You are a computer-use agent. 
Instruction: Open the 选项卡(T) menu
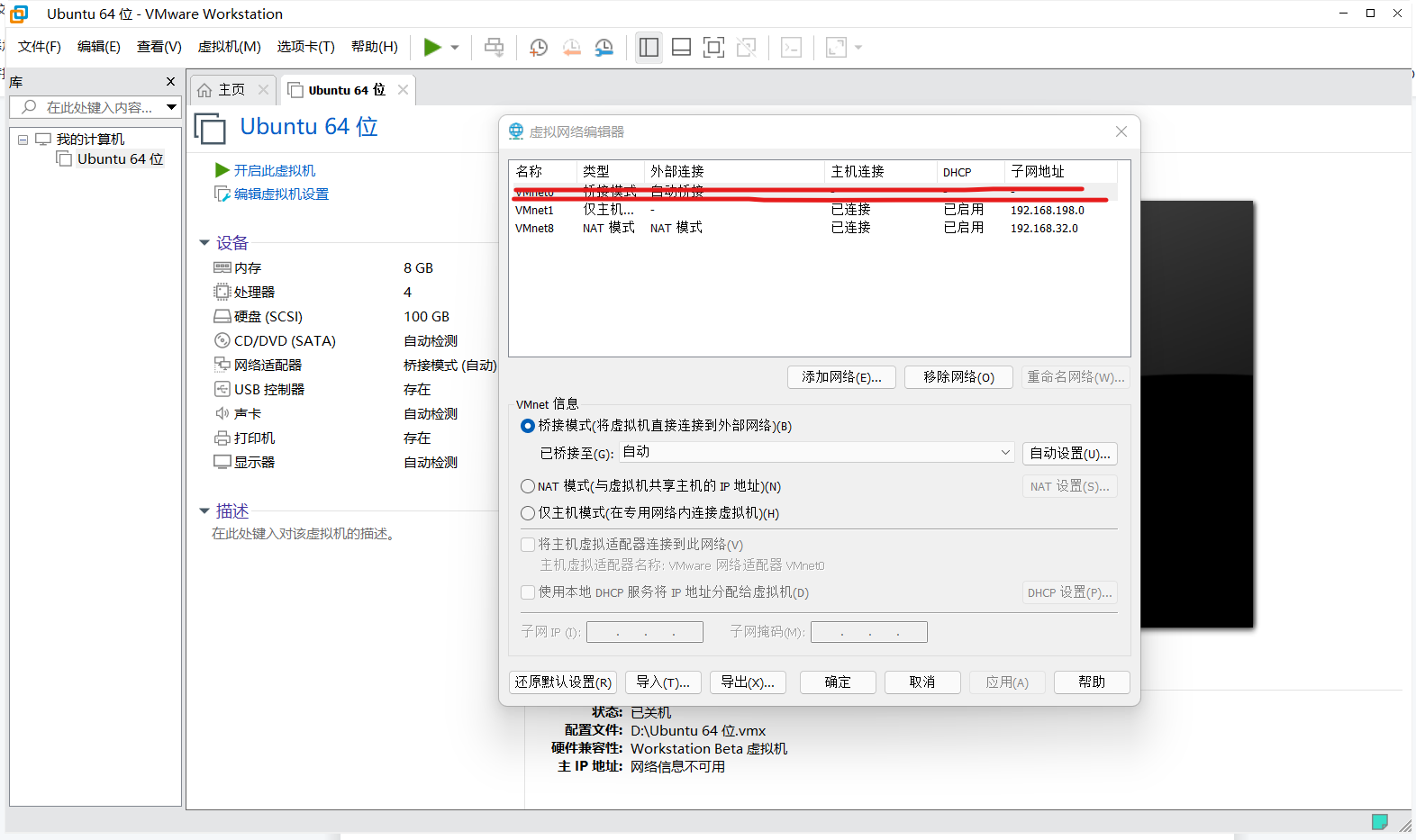point(306,47)
